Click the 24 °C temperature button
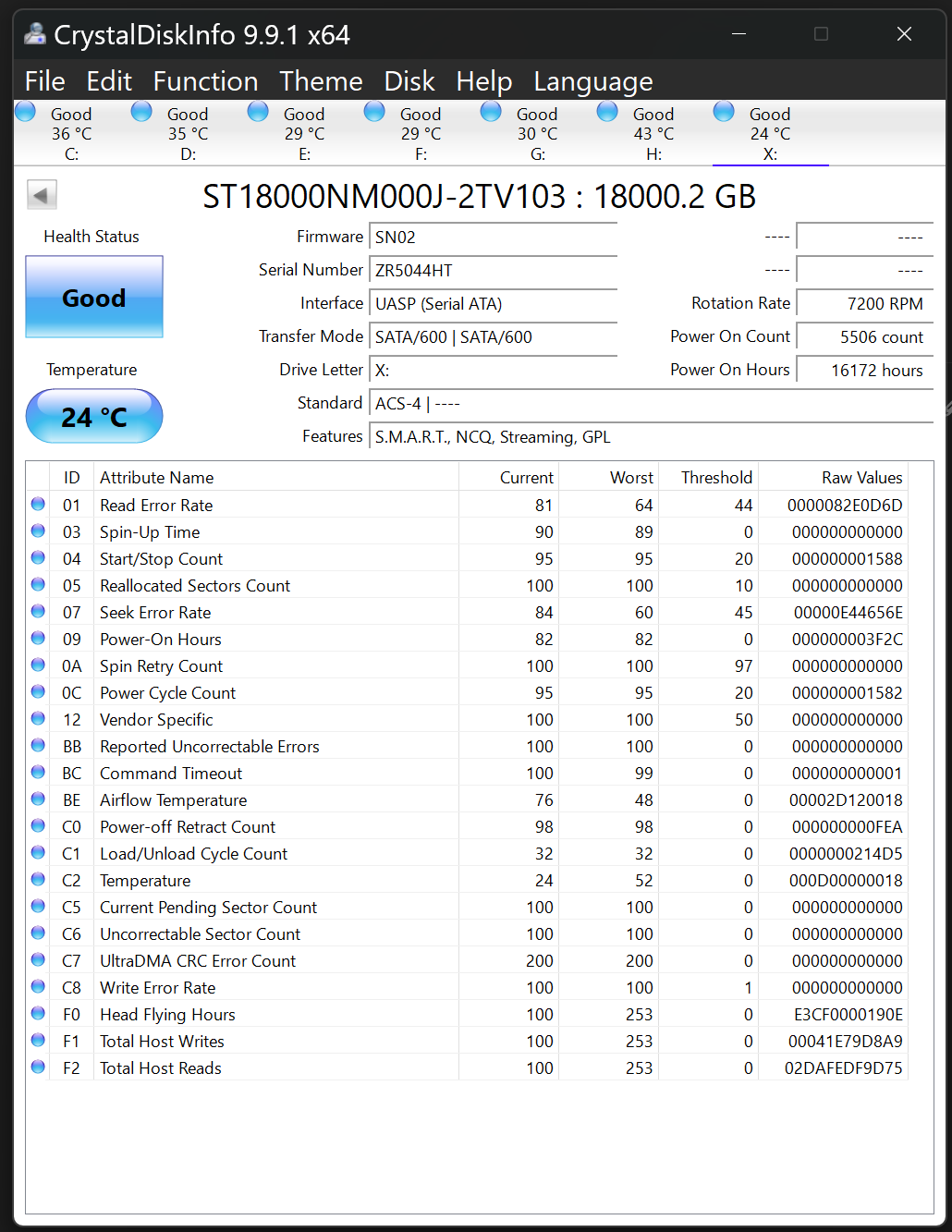Image resolution: width=952 pixels, height=1232 pixels. [94, 417]
